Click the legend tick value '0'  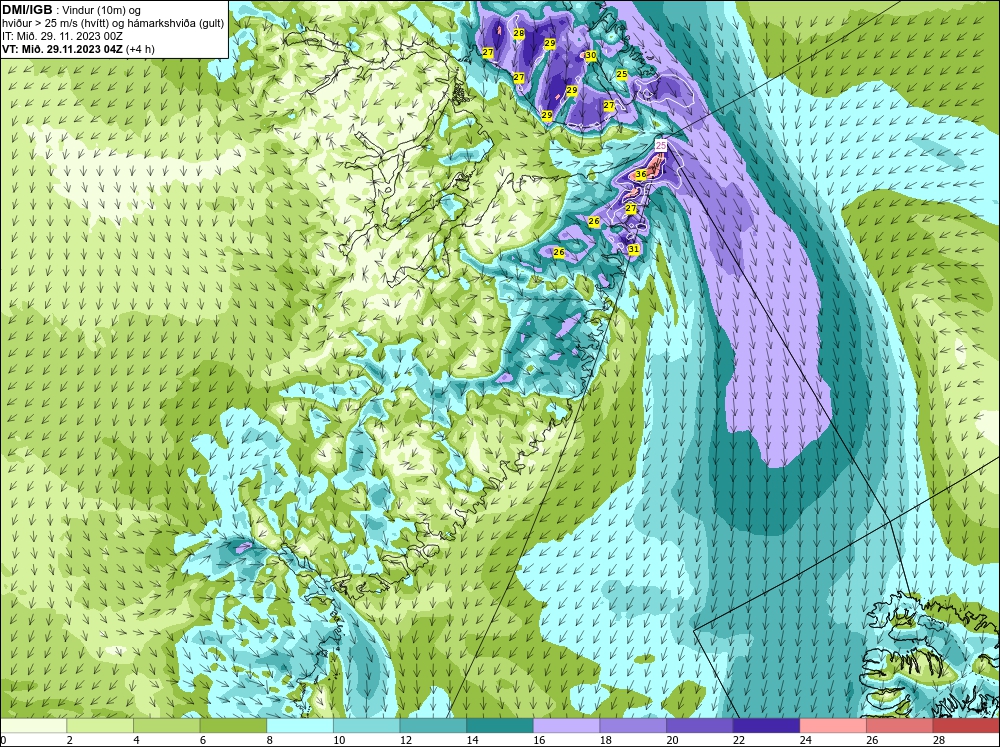point(3,740)
